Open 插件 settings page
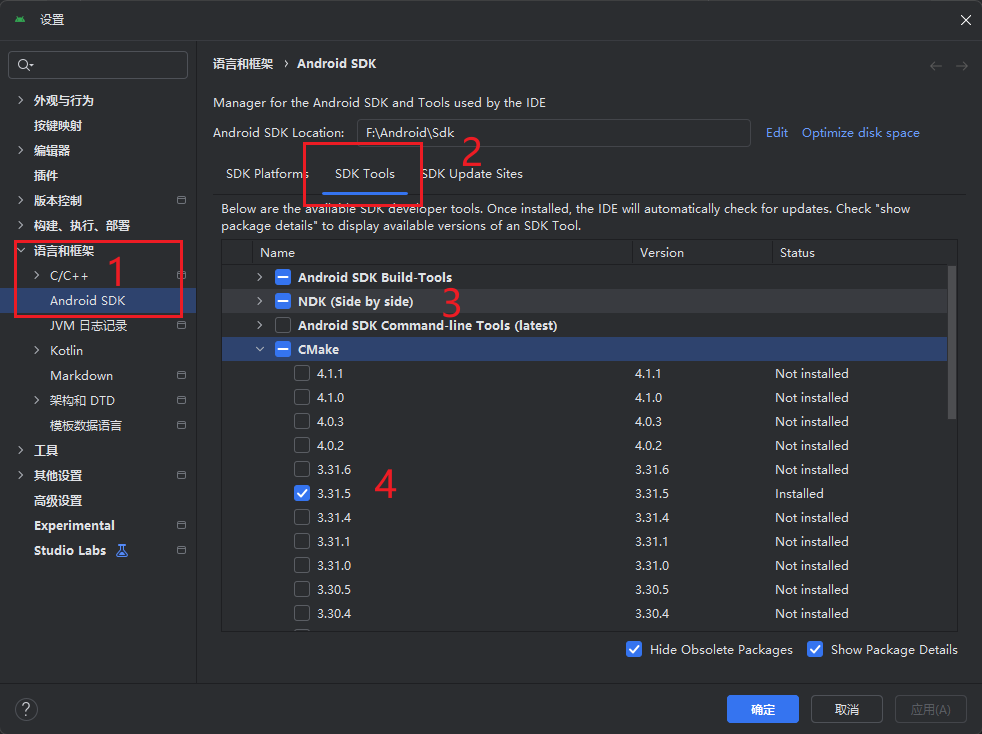Image resolution: width=982 pixels, height=734 pixels. 46,175
